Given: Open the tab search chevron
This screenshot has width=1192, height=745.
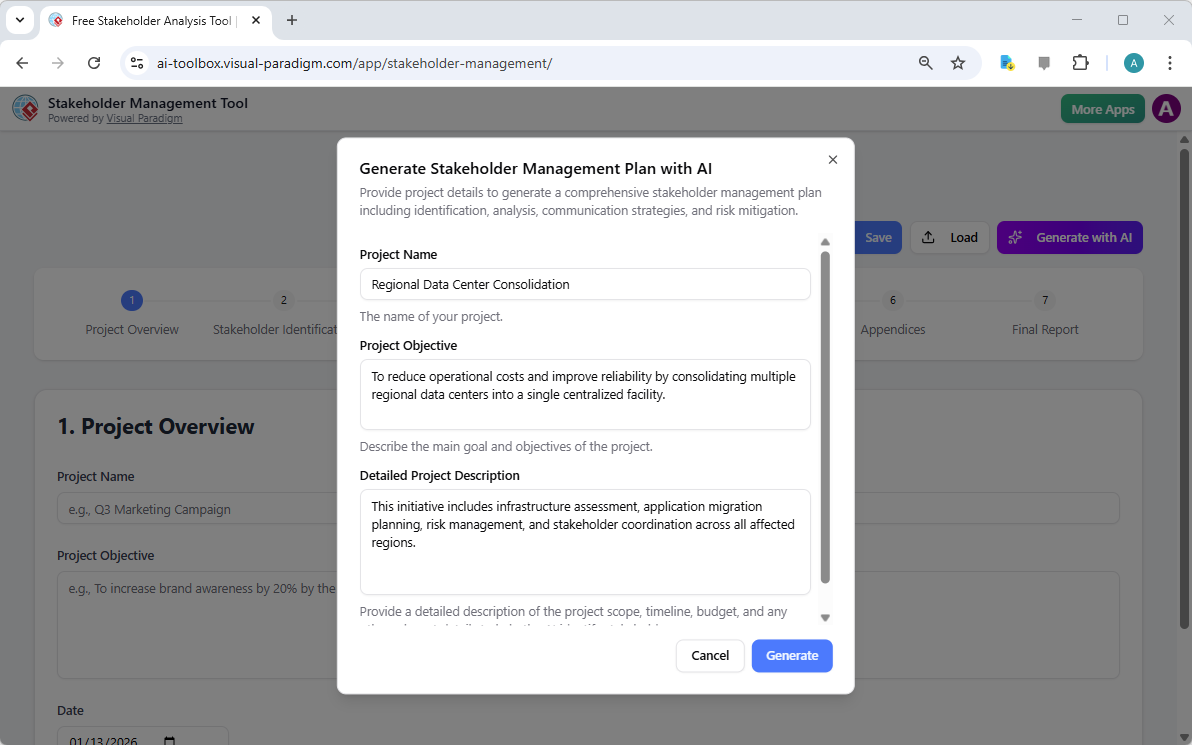Looking at the screenshot, I should point(20,20).
